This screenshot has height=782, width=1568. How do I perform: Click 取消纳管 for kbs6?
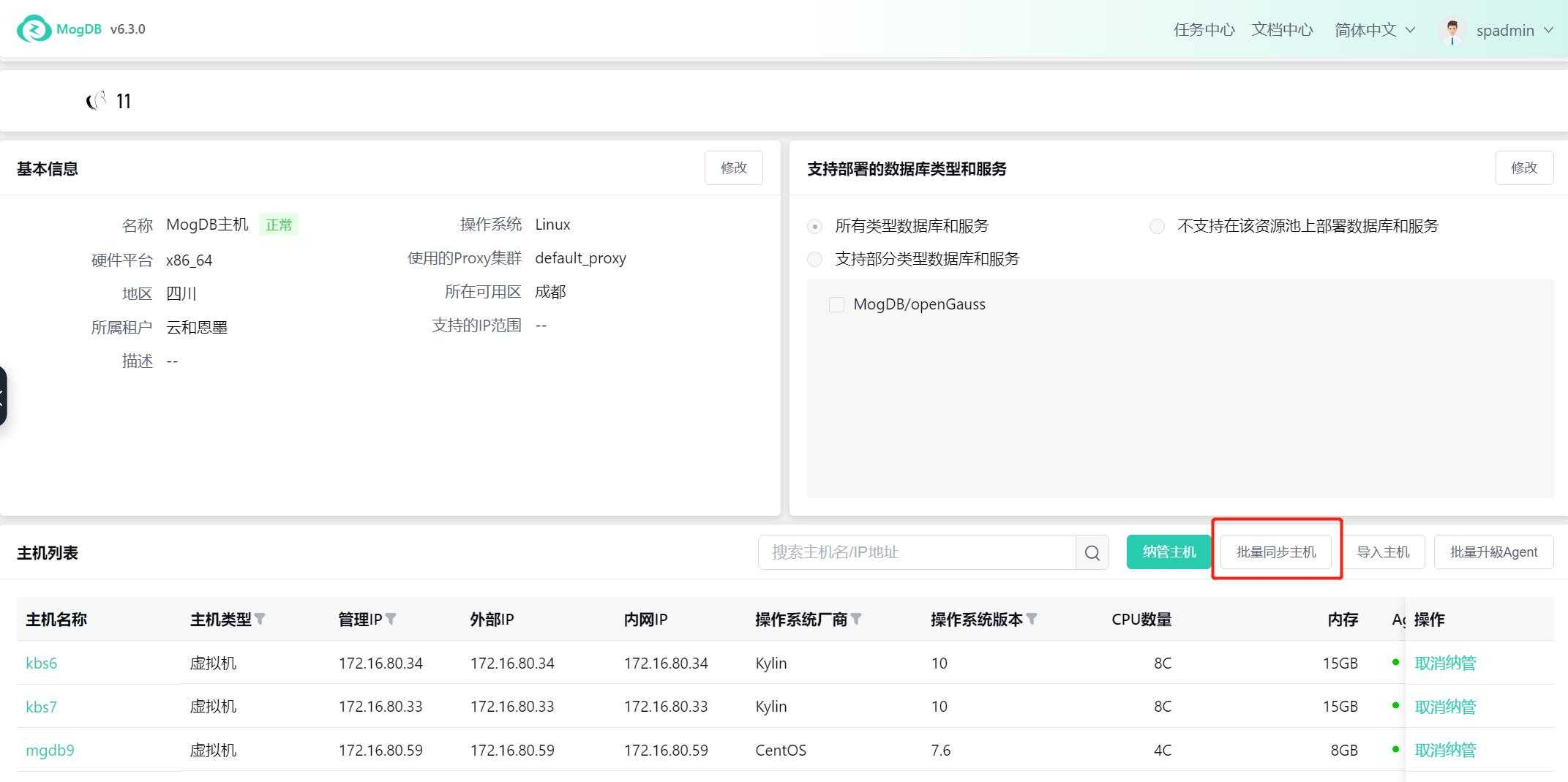pyautogui.click(x=1445, y=663)
